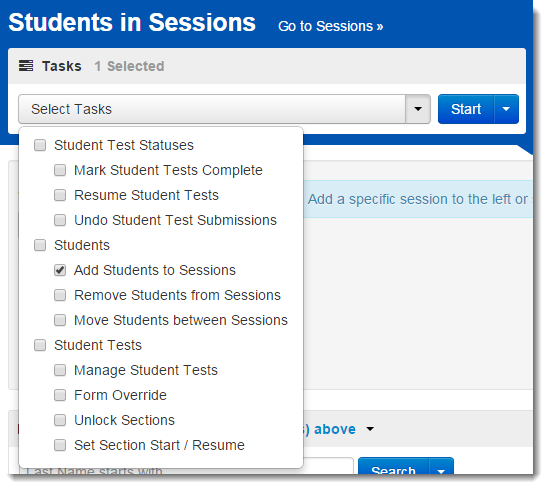Expand the Search button dropdown arrow
The image size is (548, 489).
pos(441,467)
